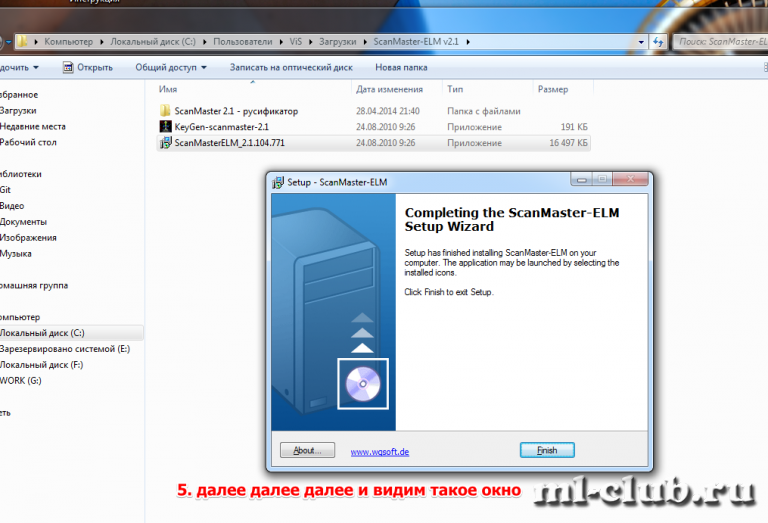The width and height of the screenshot is (768, 523).
Task: Open the www.wgsoft.de link
Action: coord(380,452)
